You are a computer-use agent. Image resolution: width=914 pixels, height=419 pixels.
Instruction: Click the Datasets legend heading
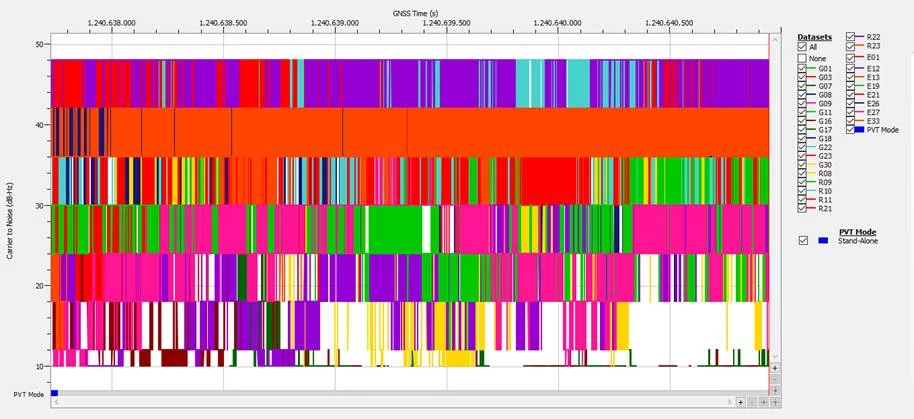(x=814, y=36)
